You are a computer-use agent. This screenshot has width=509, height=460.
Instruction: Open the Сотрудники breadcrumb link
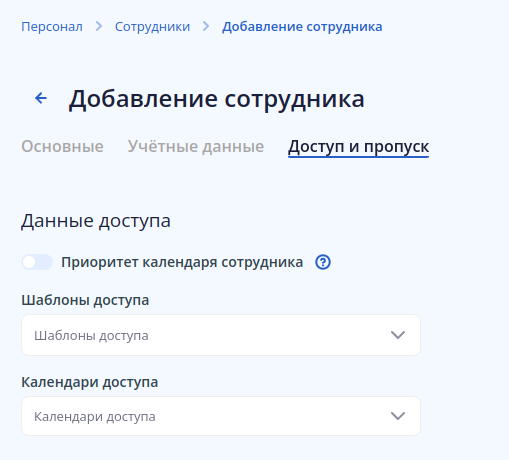coord(152,27)
